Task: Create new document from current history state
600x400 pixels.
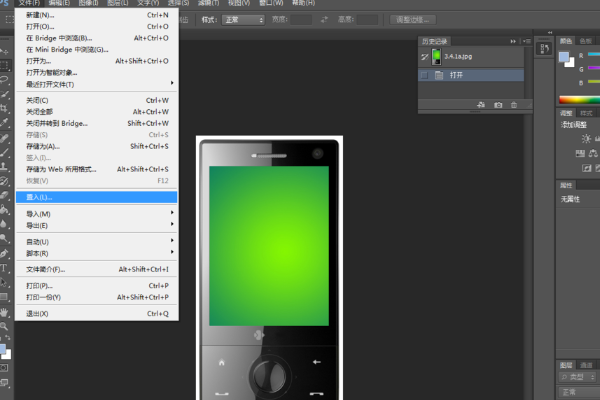Action: click(x=481, y=105)
